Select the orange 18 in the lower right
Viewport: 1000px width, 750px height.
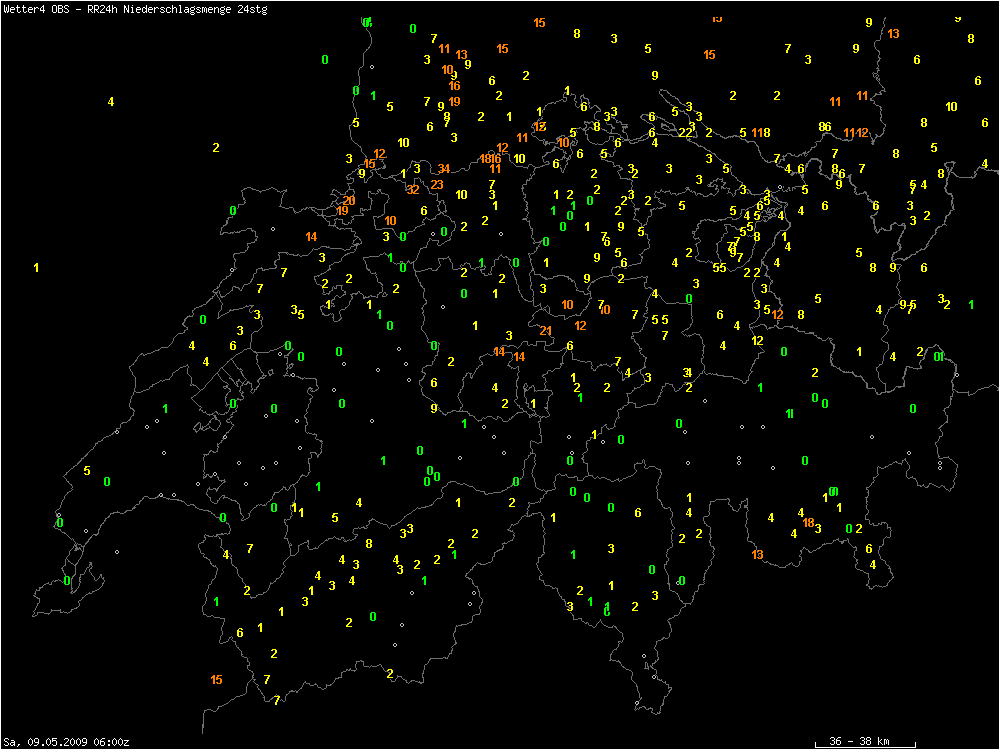click(808, 522)
